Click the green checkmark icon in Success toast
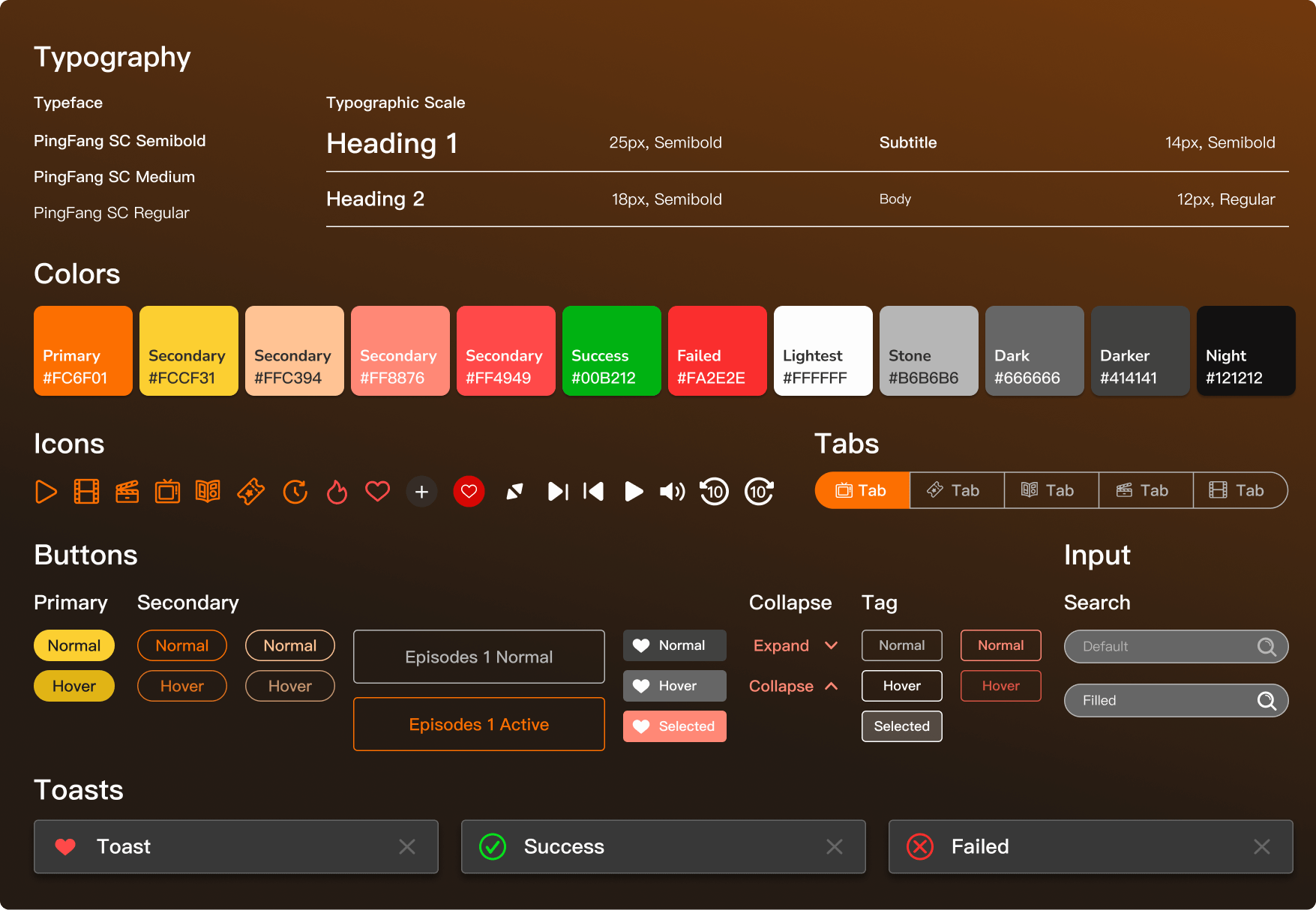This screenshot has width=1316, height=910. click(493, 847)
